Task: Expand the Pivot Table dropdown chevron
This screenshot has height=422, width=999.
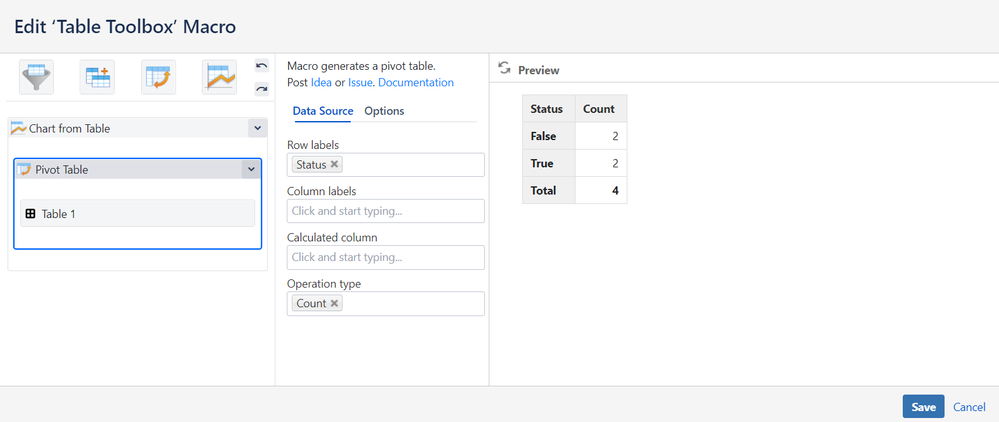Action: pyautogui.click(x=250, y=170)
